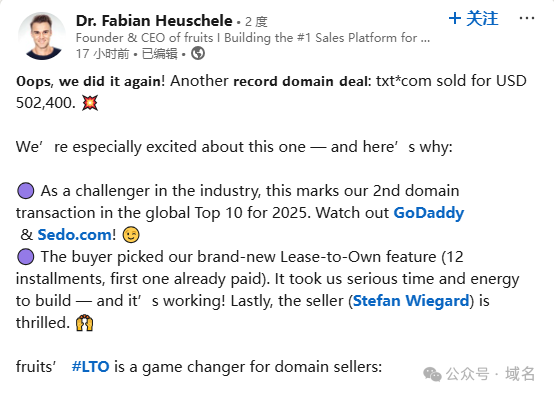Click the 已编辑 edited label
The width and height of the screenshot is (554, 396).
[159, 54]
